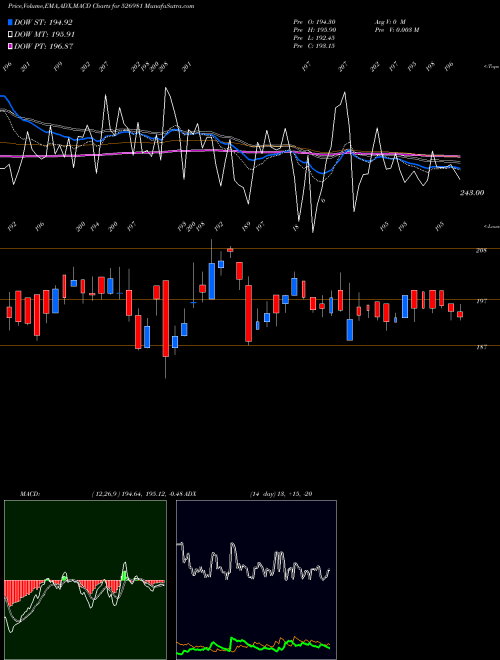Click the 'Pre V: 0.003 M' volume text
Screen dimensions: 500x660
396,30
